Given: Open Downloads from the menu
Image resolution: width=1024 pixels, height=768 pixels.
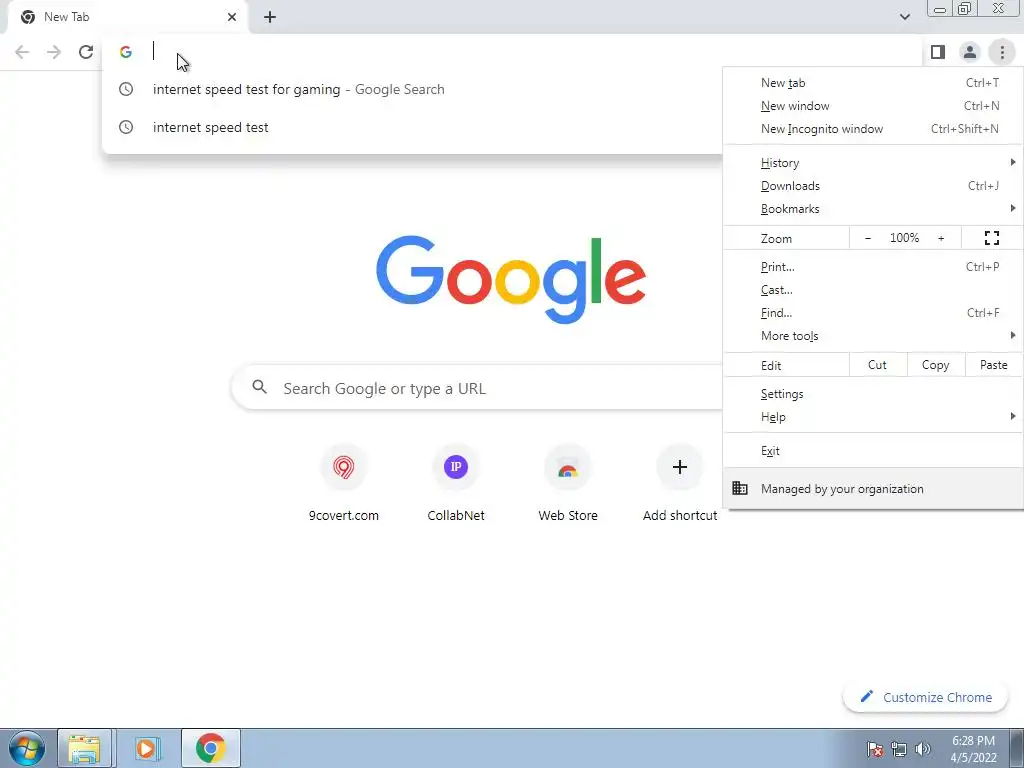Looking at the screenshot, I should [873, 185].
